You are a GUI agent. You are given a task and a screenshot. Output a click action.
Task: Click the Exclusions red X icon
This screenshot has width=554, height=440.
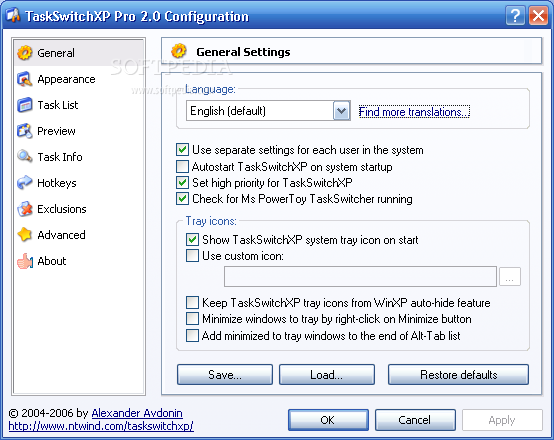(x=25, y=209)
